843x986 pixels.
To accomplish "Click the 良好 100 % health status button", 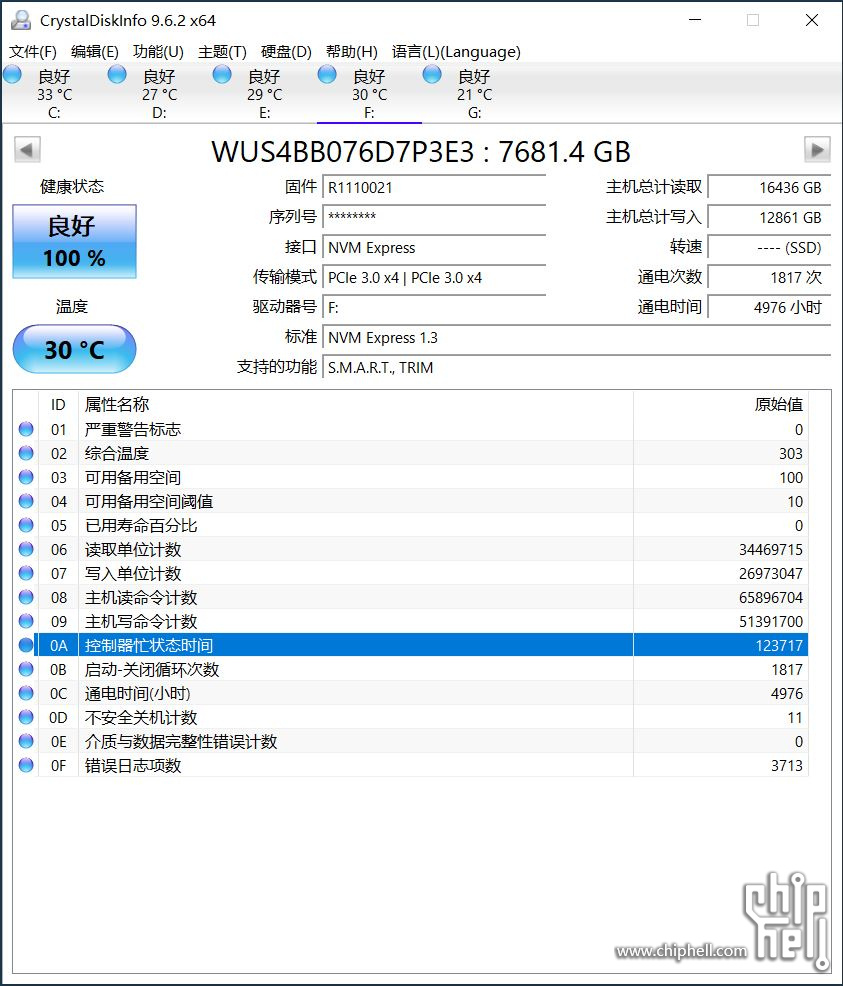I will click(74, 241).
